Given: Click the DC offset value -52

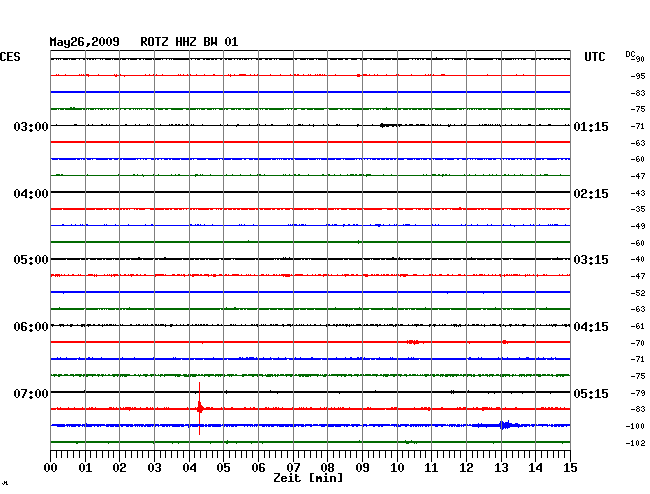Looking at the screenshot, I should pyautogui.click(x=638, y=293).
